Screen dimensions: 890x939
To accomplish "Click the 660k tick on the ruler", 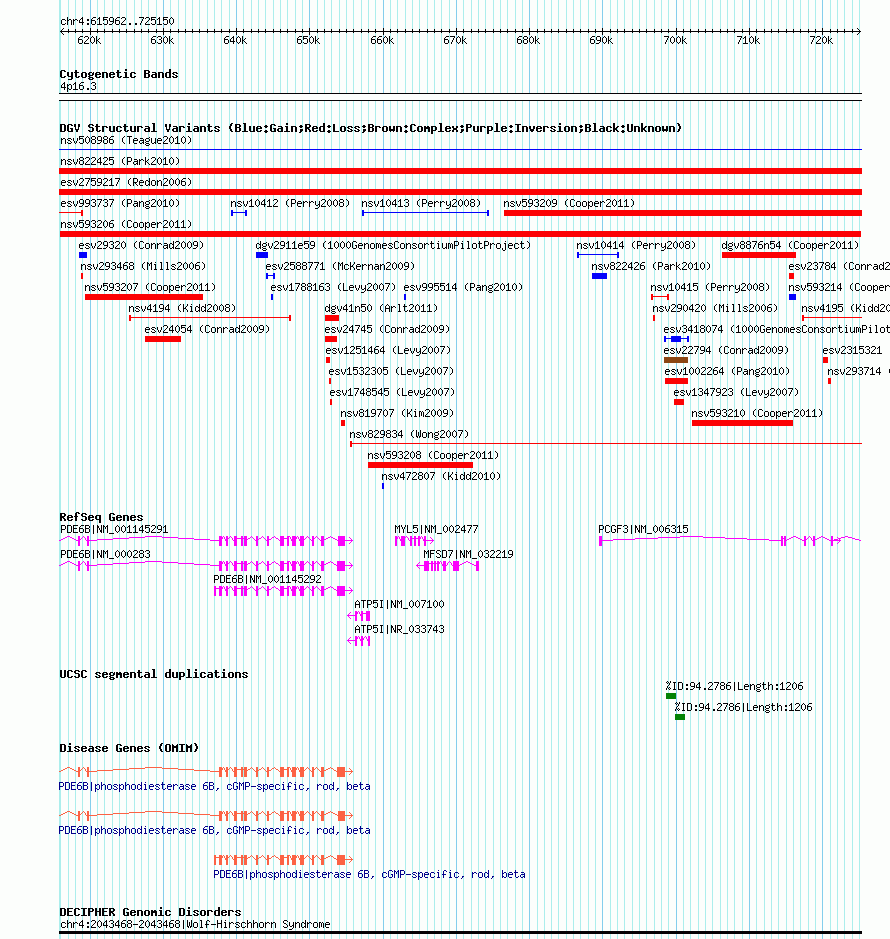I will point(382,40).
